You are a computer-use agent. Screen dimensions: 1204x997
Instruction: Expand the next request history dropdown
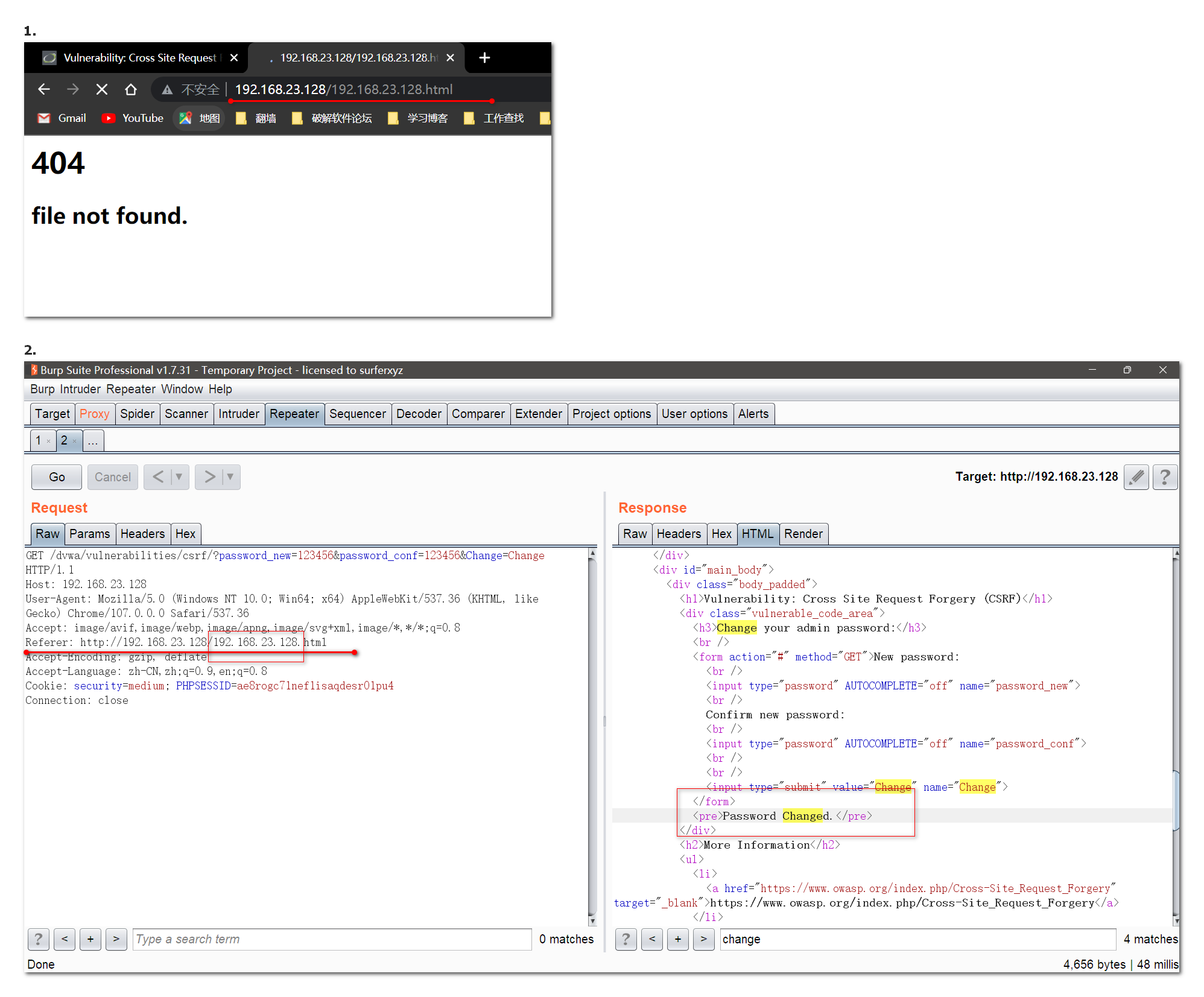click(230, 477)
